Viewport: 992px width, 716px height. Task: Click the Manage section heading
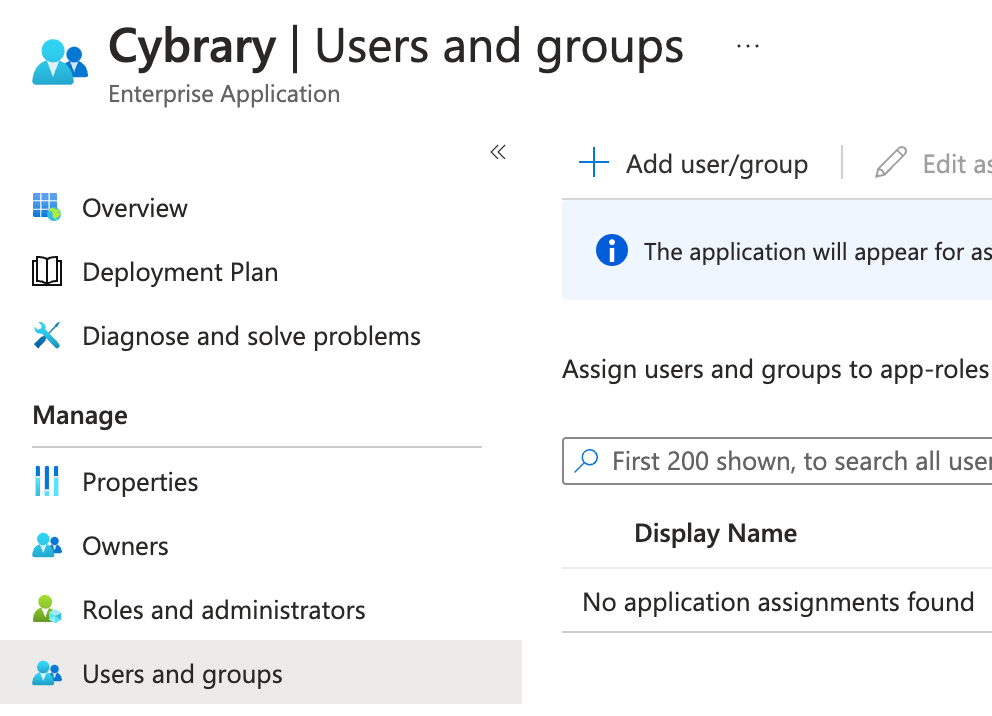(80, 415)
